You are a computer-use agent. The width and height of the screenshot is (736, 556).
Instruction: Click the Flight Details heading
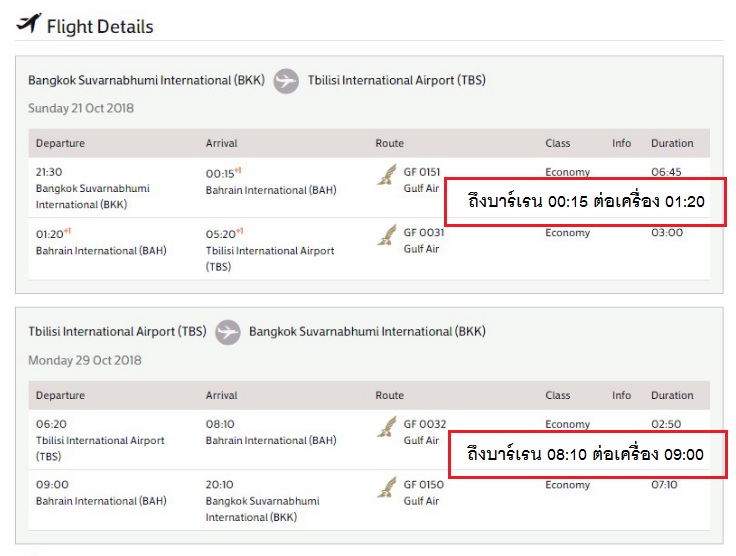coord(100,27)
